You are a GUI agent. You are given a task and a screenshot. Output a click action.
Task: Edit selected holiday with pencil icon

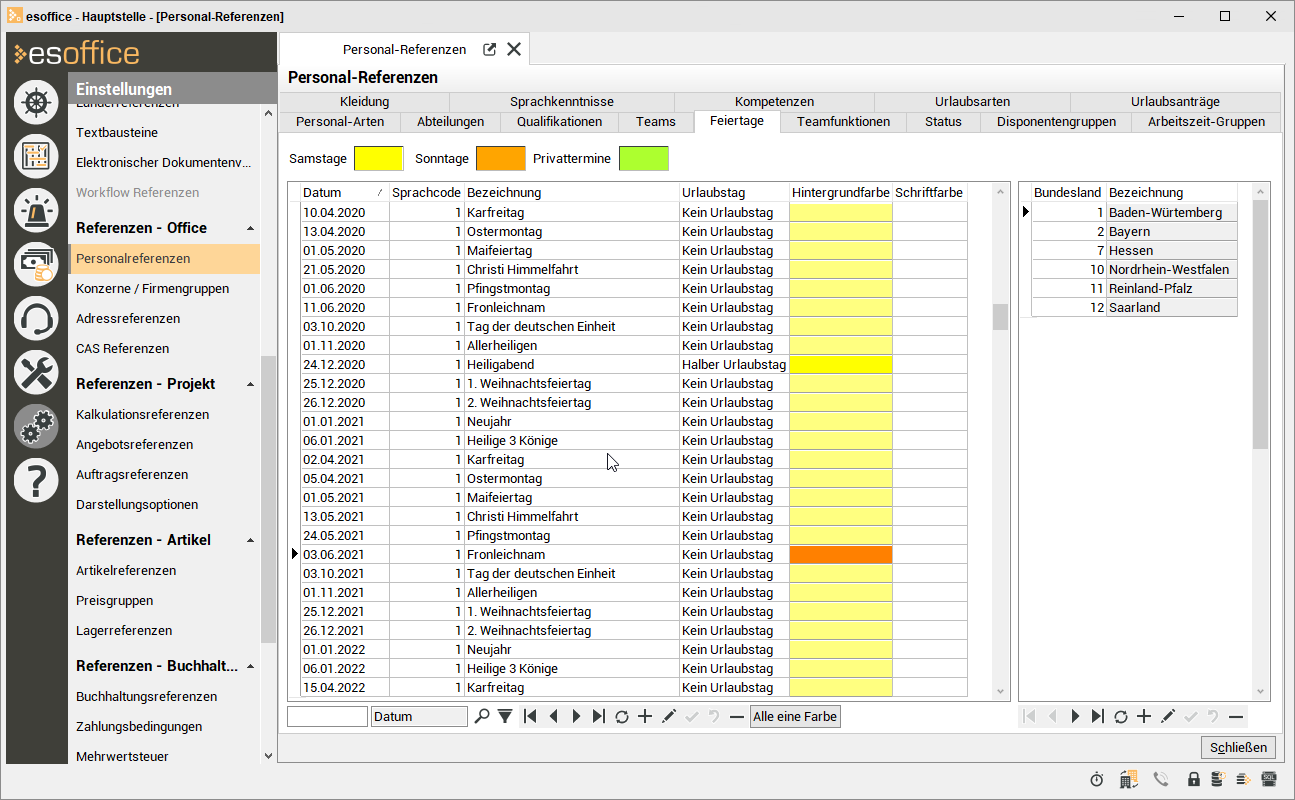click(669, 716)
